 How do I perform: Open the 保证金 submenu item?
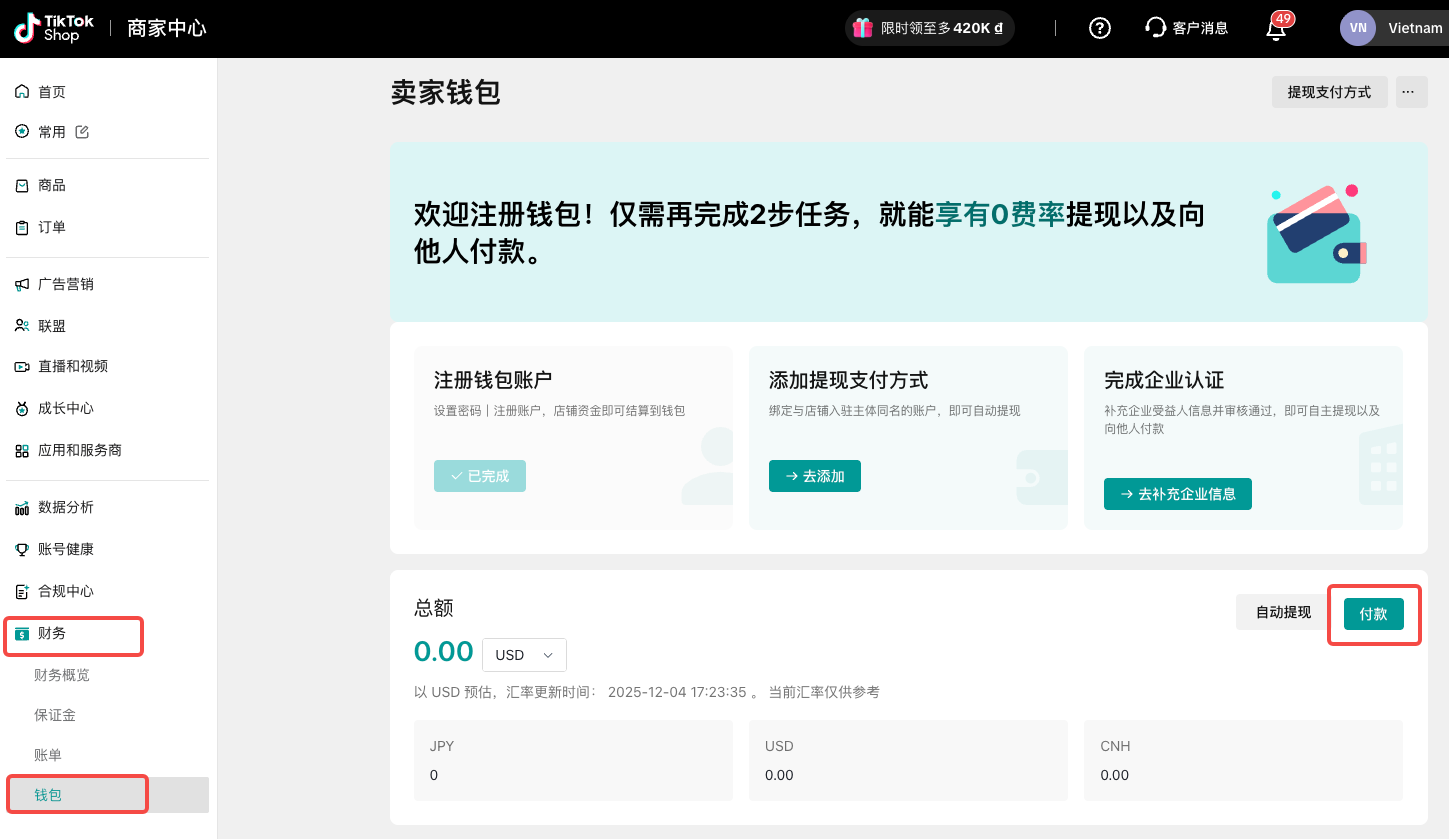[x=55, y=715]
